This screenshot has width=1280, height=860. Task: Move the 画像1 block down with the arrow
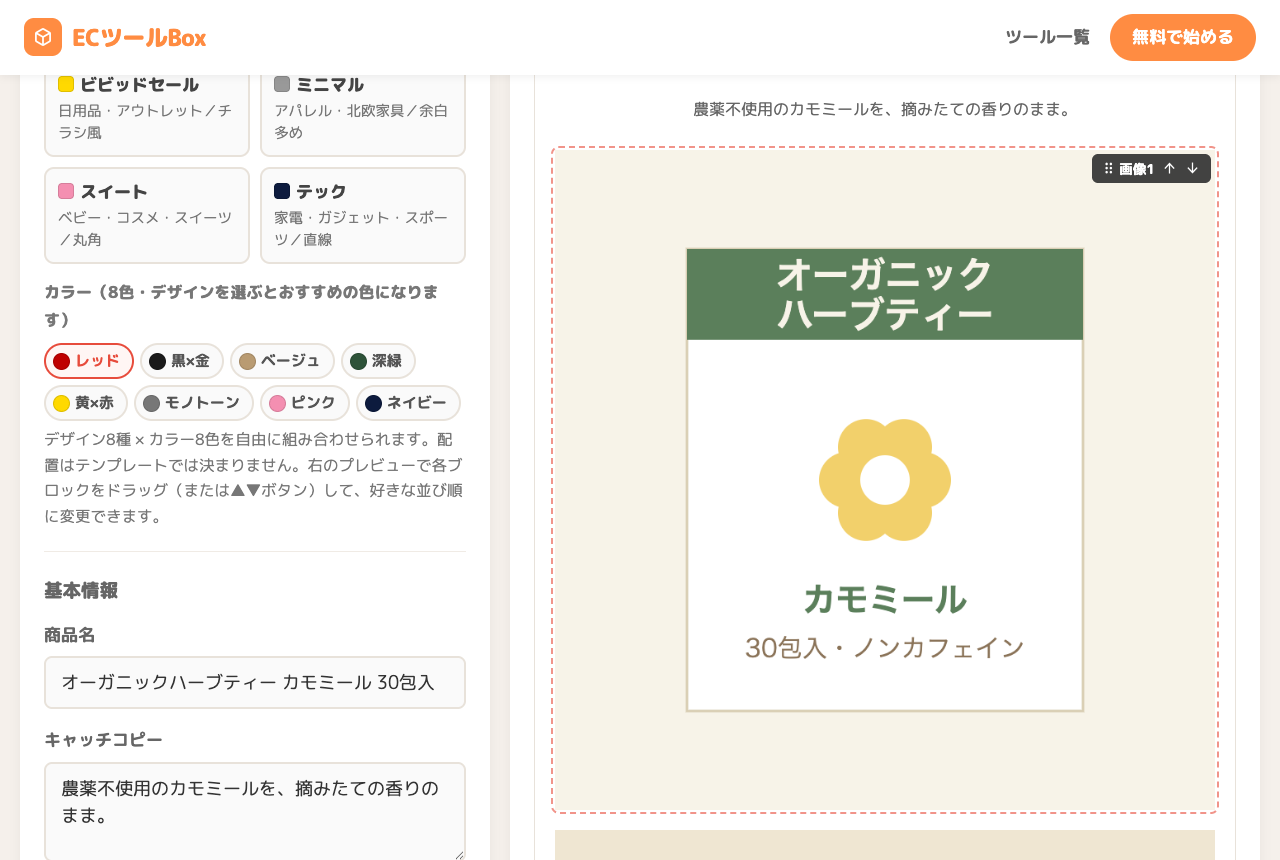[x=1192, y=169]
